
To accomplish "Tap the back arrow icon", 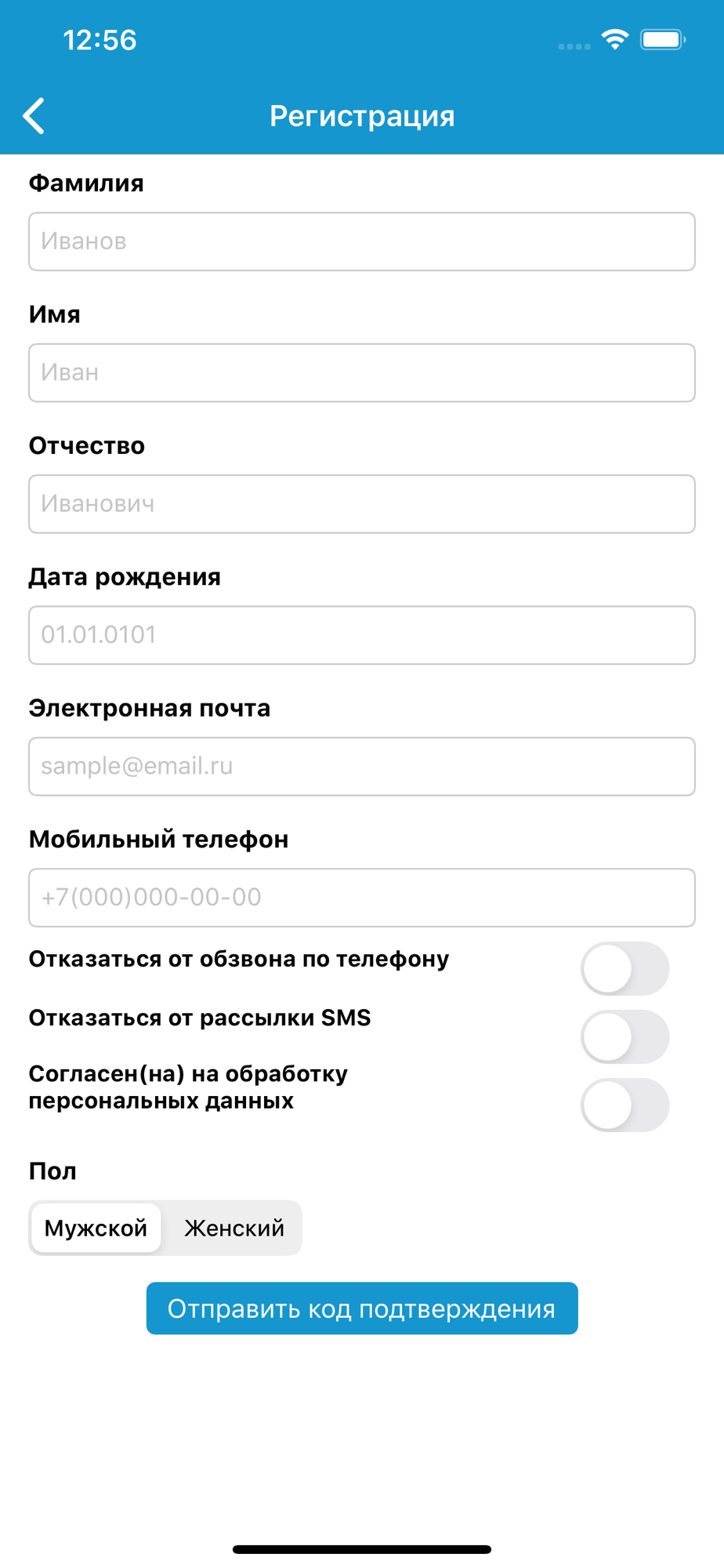I will coord(34,116).
